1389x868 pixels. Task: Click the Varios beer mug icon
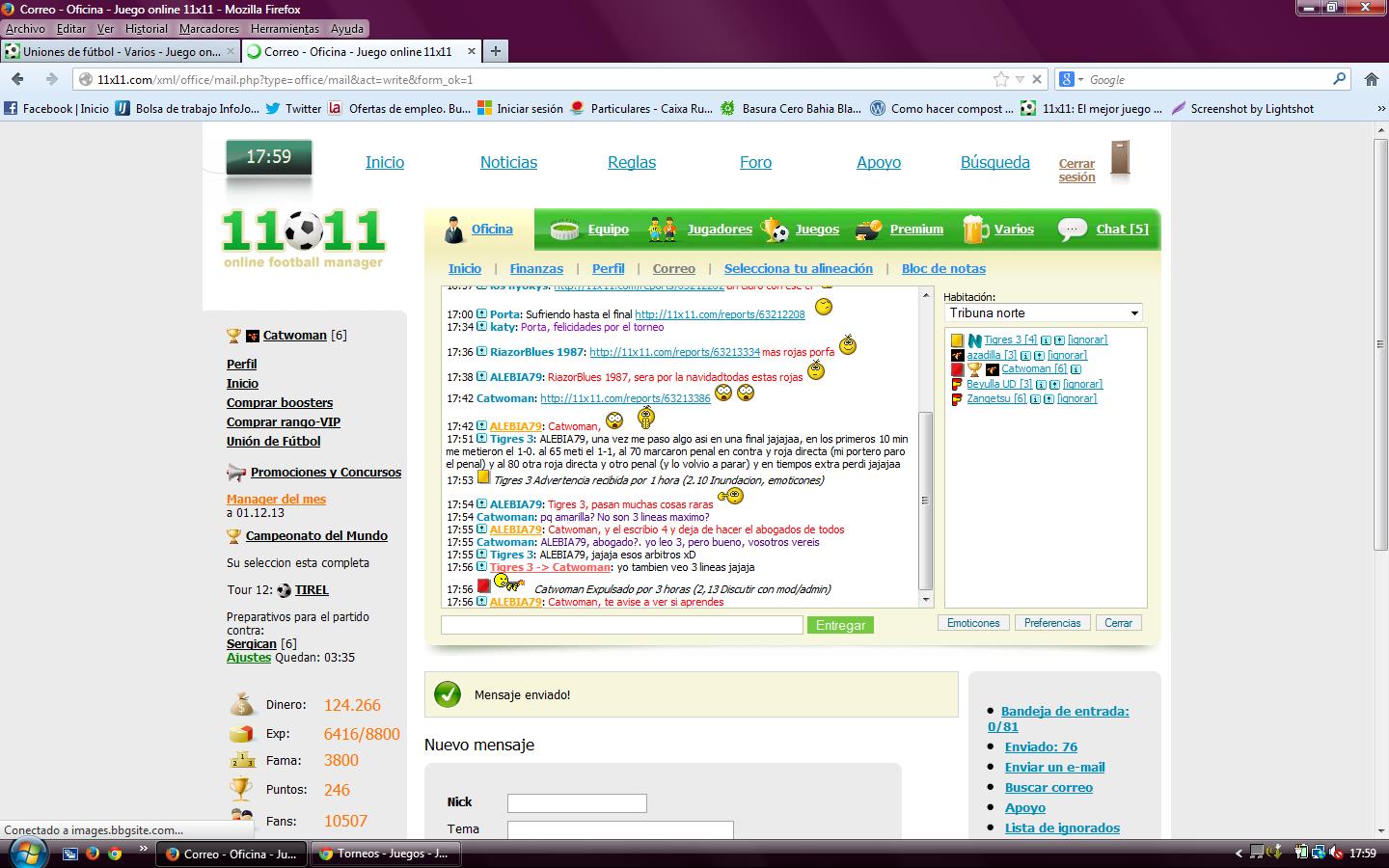point(974,230)
